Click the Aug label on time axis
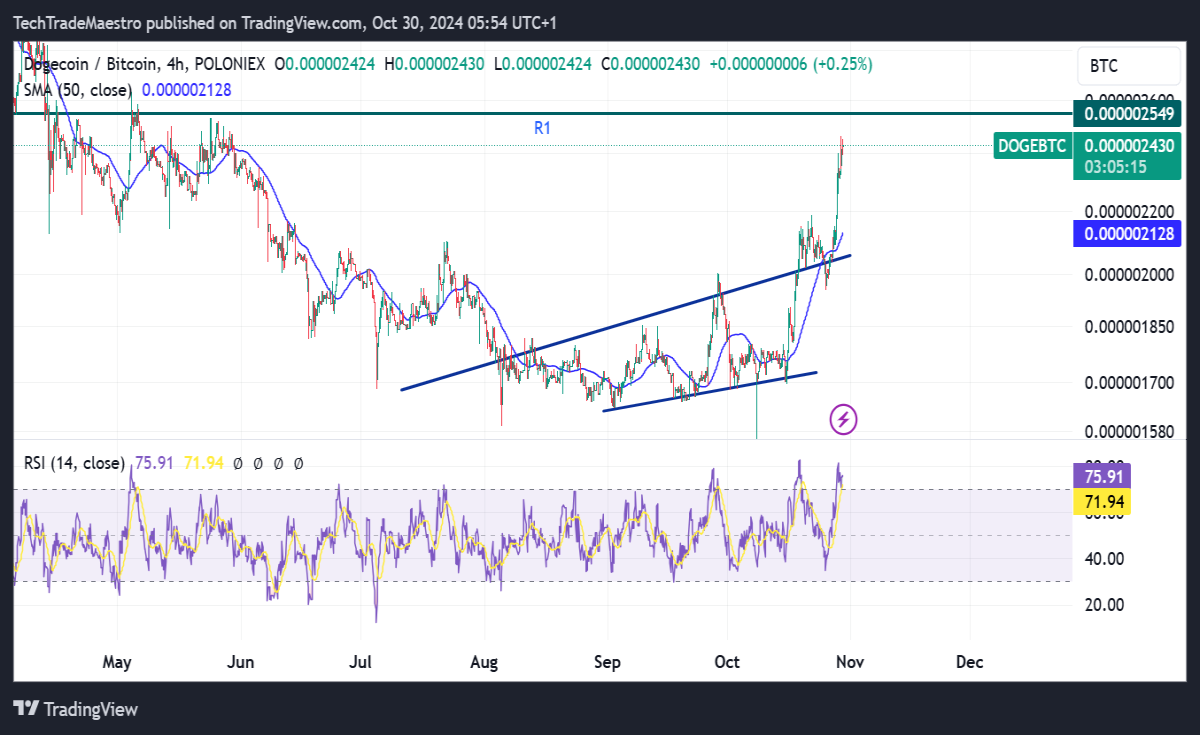The height and width of the screenshot is (735, 1200). 484,662
